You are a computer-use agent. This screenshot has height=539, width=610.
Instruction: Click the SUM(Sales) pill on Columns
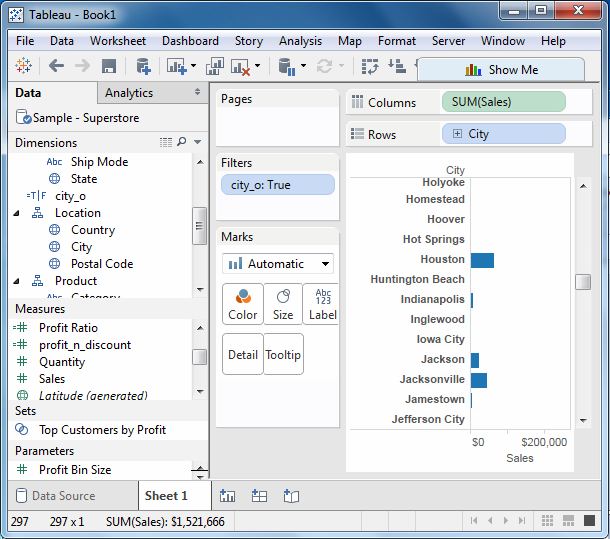[x=503, y=102]
